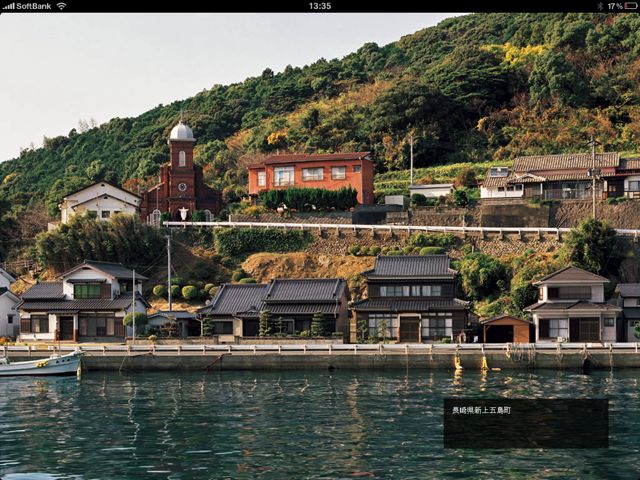Tap the cellular signal bars icon
The width and height of the screenshot is (640, 480).
[x=8, y=6]
